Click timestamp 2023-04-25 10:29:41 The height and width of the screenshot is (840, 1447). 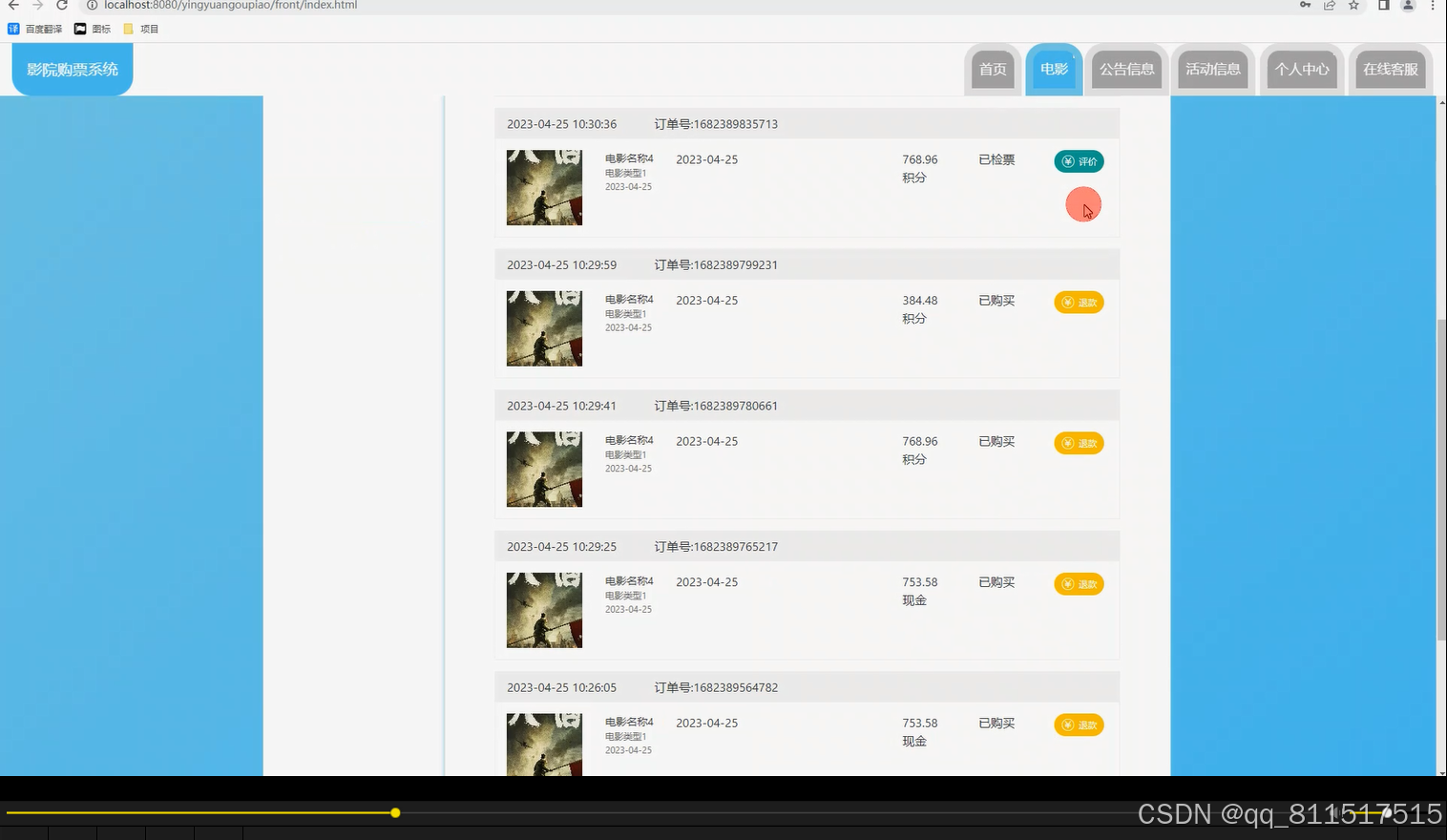561,406
